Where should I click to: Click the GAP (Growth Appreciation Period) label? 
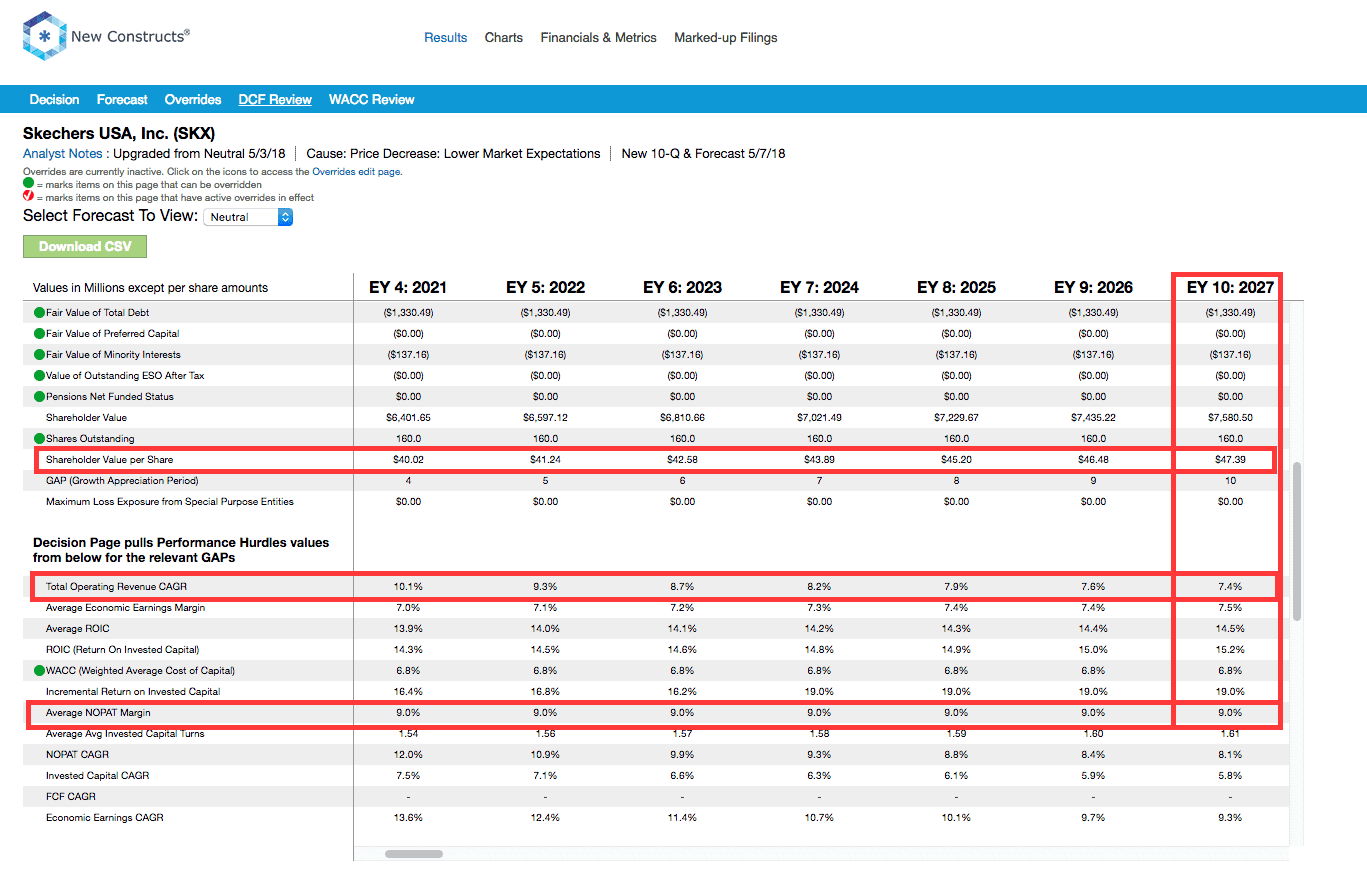120,481
